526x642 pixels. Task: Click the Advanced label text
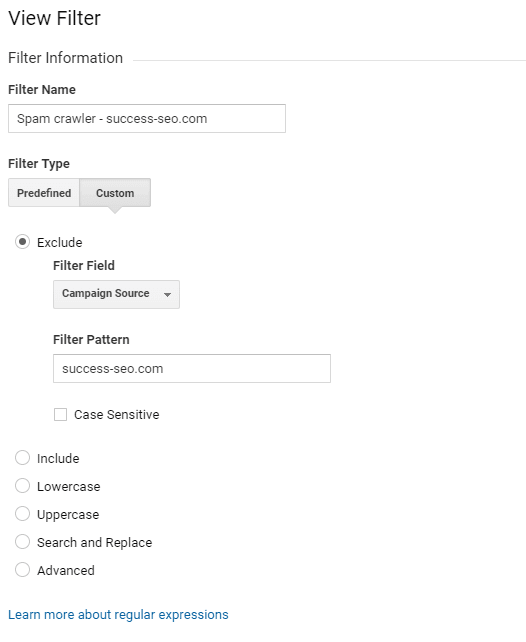click(x=66, y=570)
